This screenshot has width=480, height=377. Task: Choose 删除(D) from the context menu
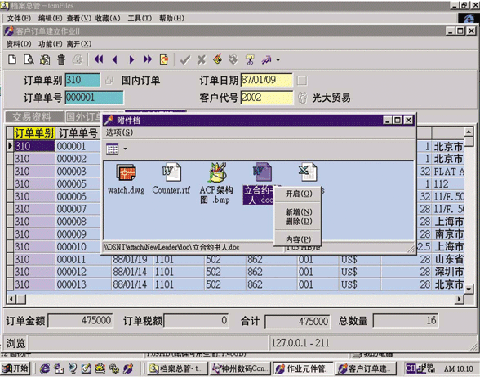(299, 221)
